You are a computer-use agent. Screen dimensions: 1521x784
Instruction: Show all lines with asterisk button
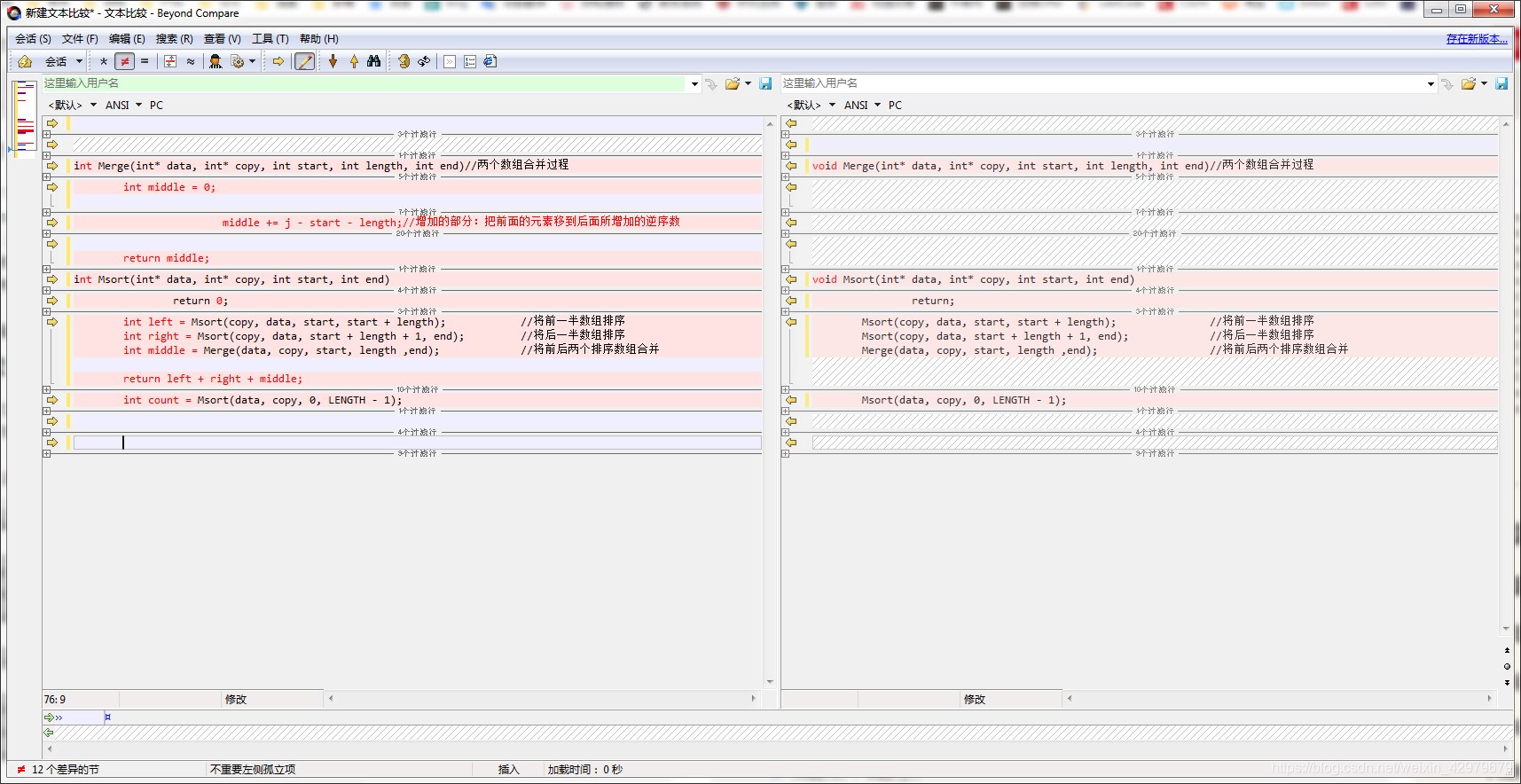(104, 61)
